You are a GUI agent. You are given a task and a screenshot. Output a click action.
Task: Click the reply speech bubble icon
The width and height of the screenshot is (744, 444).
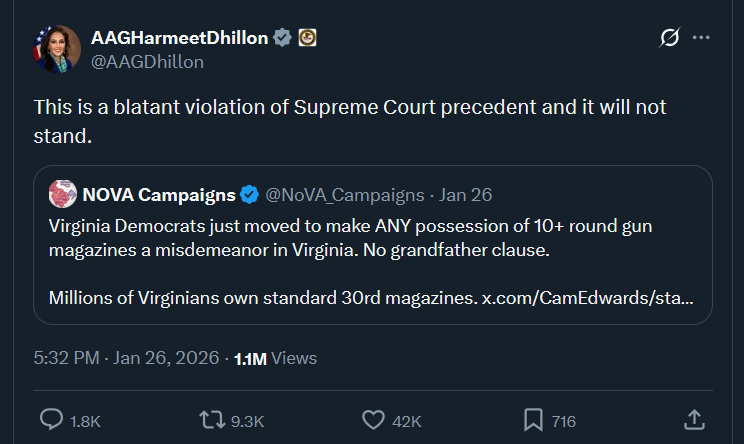tap(51, 420)
